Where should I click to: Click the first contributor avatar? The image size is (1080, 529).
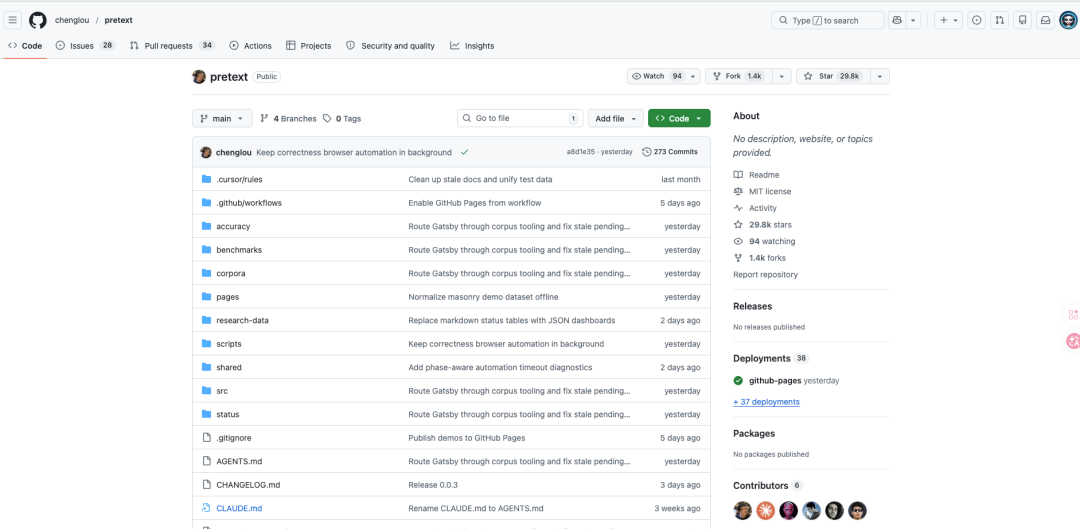coord(742,510)
